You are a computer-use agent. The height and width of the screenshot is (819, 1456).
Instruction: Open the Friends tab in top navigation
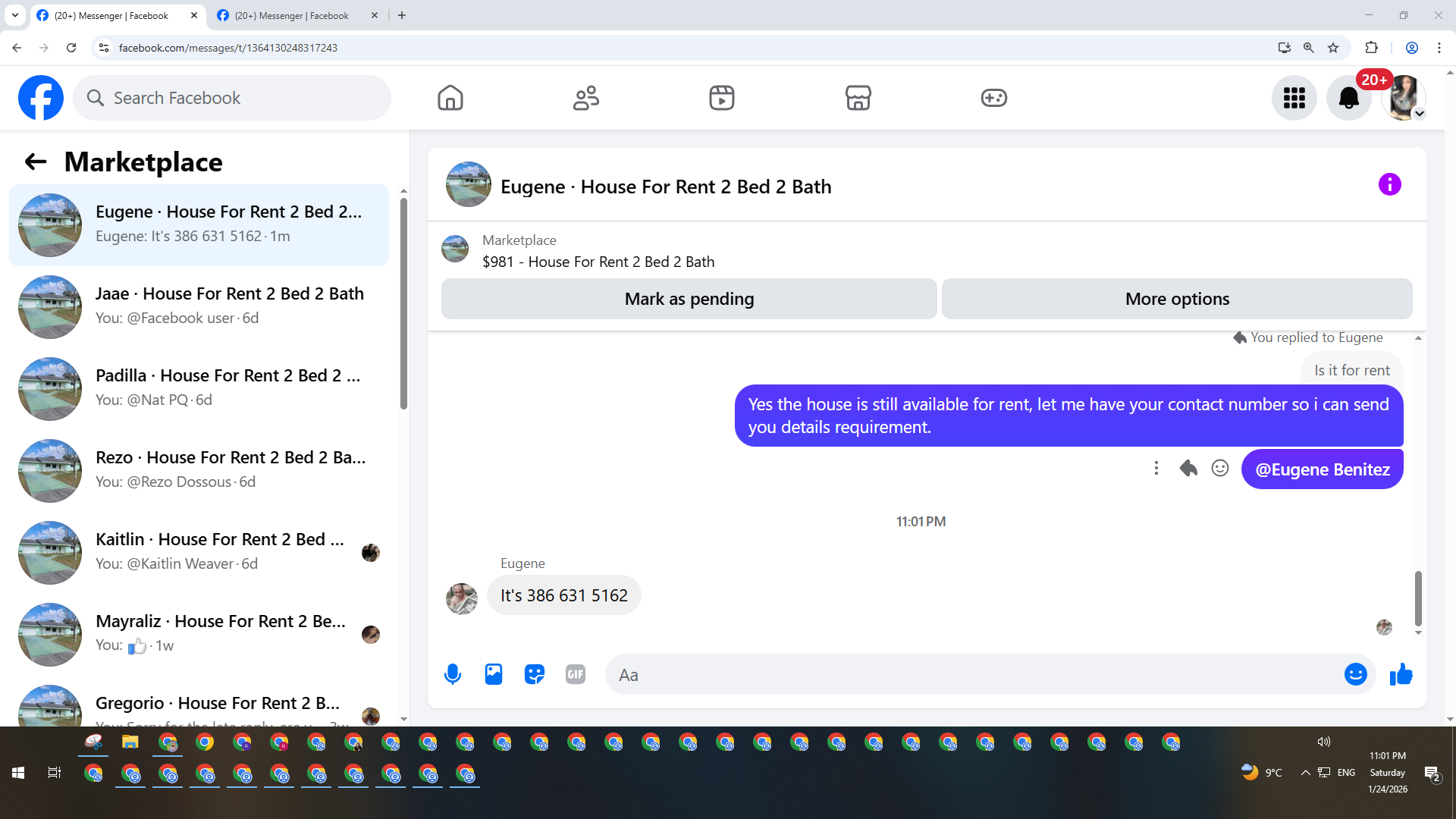pyautogui.click(x=586, y=98)
